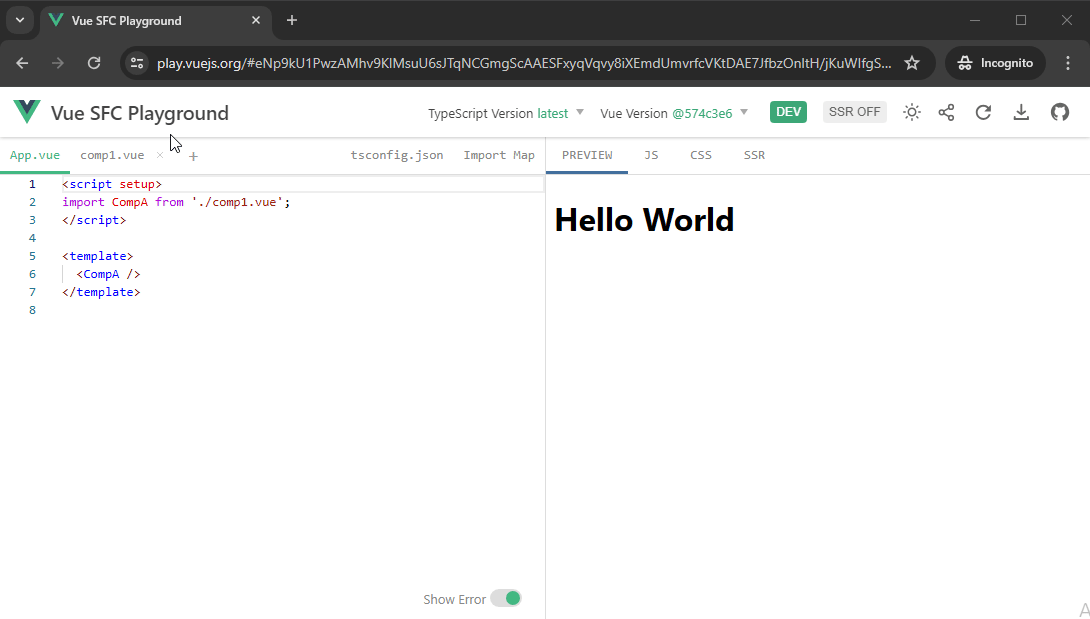
Task: Click the closing </template> tag line
Action: point(101,292)
